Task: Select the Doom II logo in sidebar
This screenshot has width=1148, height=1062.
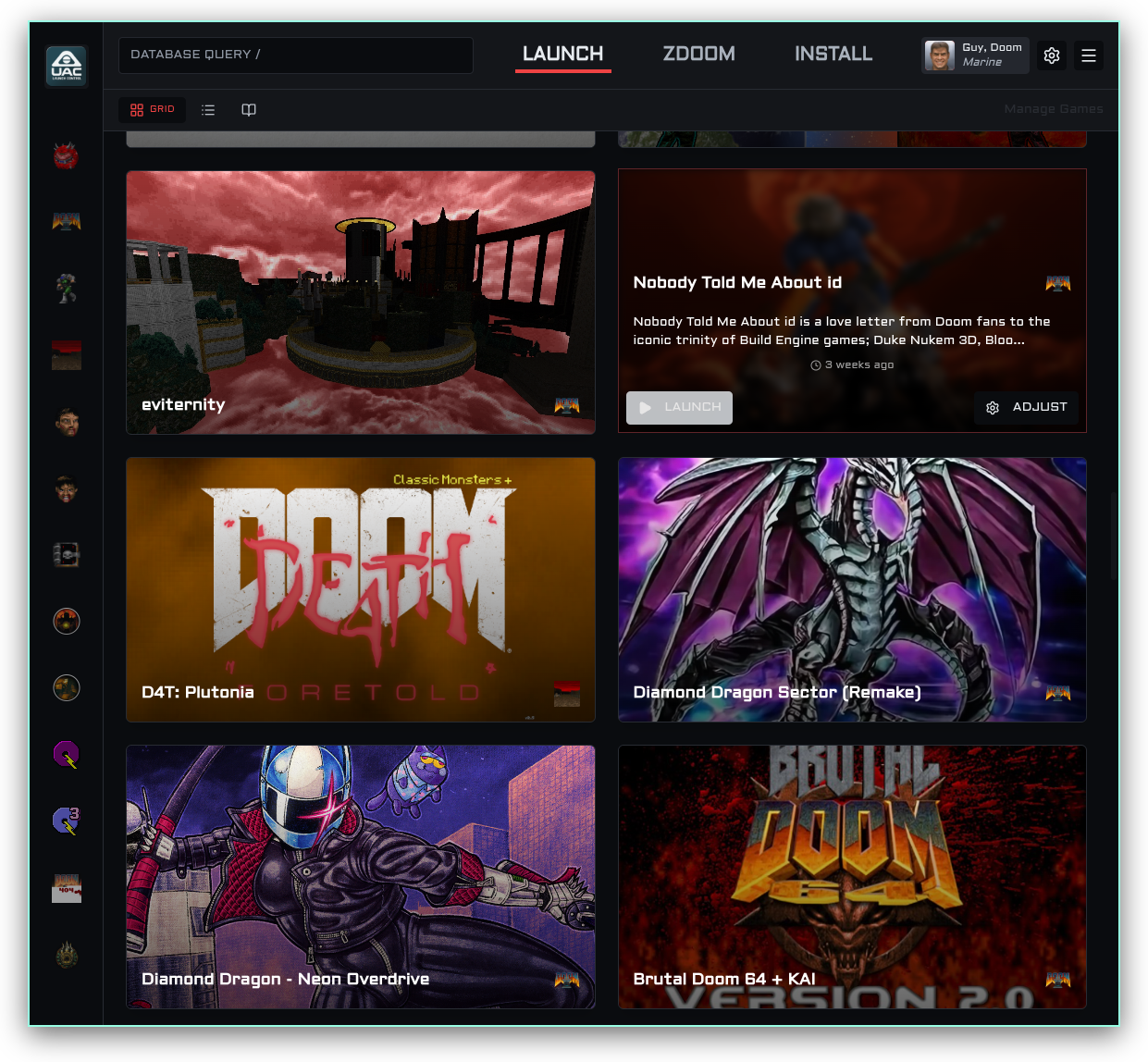Action: [66, 222]
